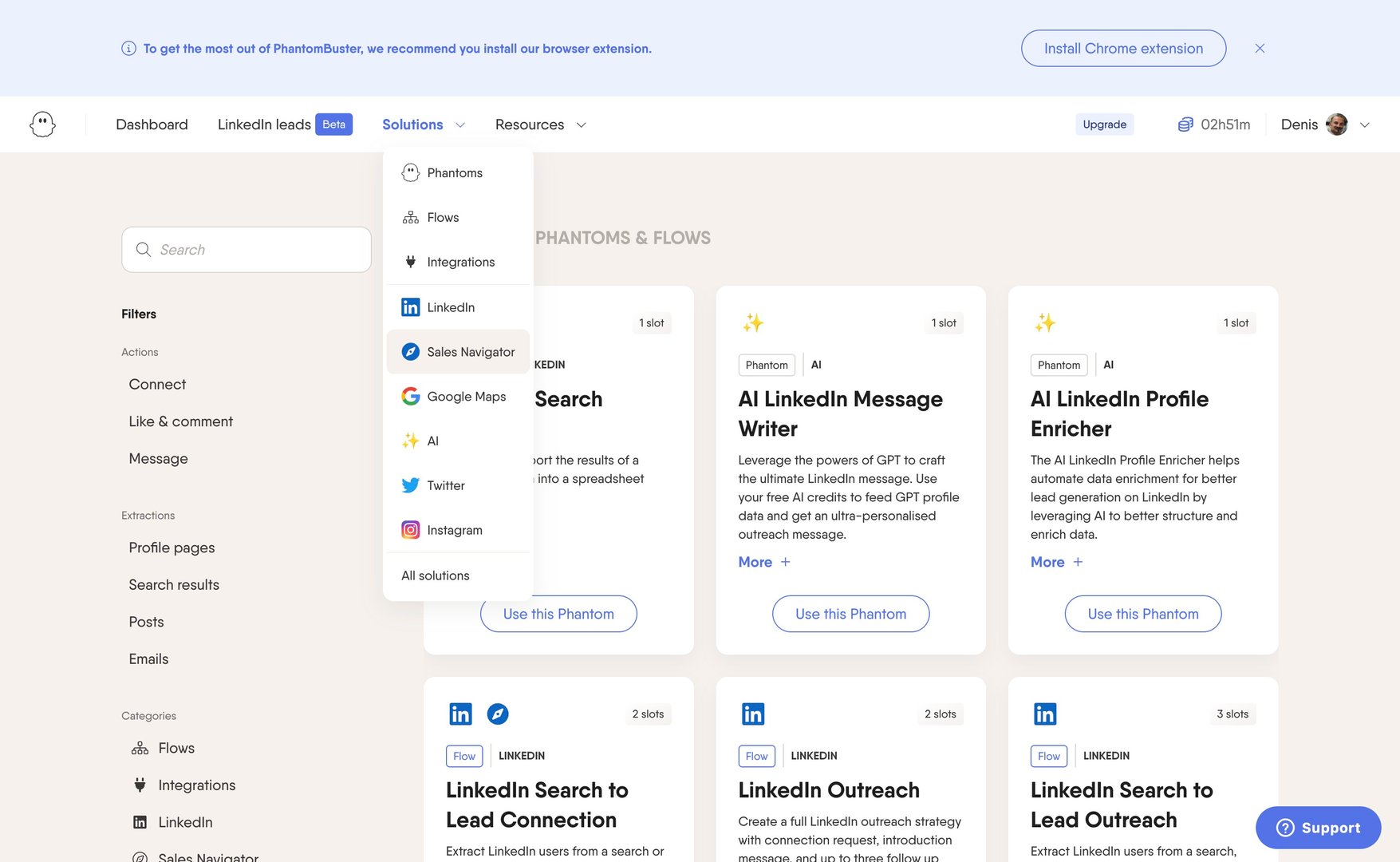Choose Sales Navigator in Solutions menu
Viewport: 1400px width, 862px height.
458,352
